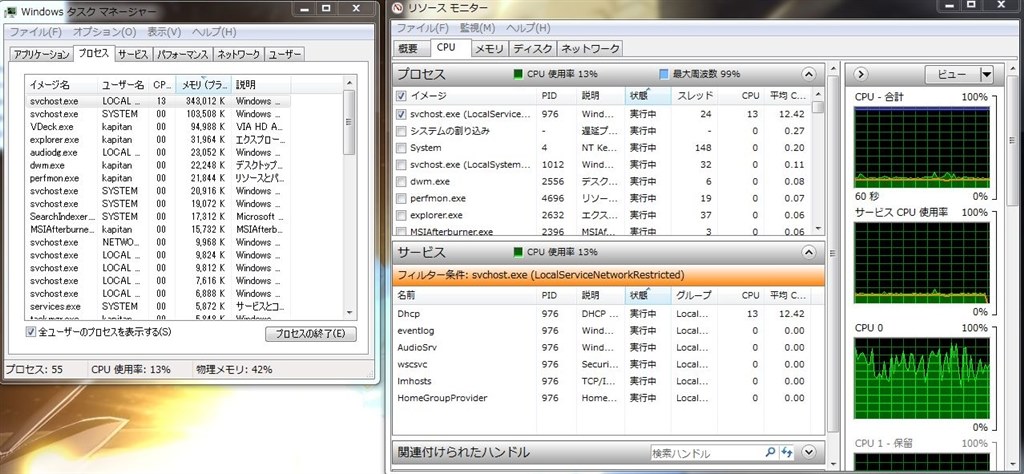Image resolution: width=1024 pixels, height=474 pixels.
Task: Switch to ユーザー tab in Task Manager
Action: (x=285, y=55)
